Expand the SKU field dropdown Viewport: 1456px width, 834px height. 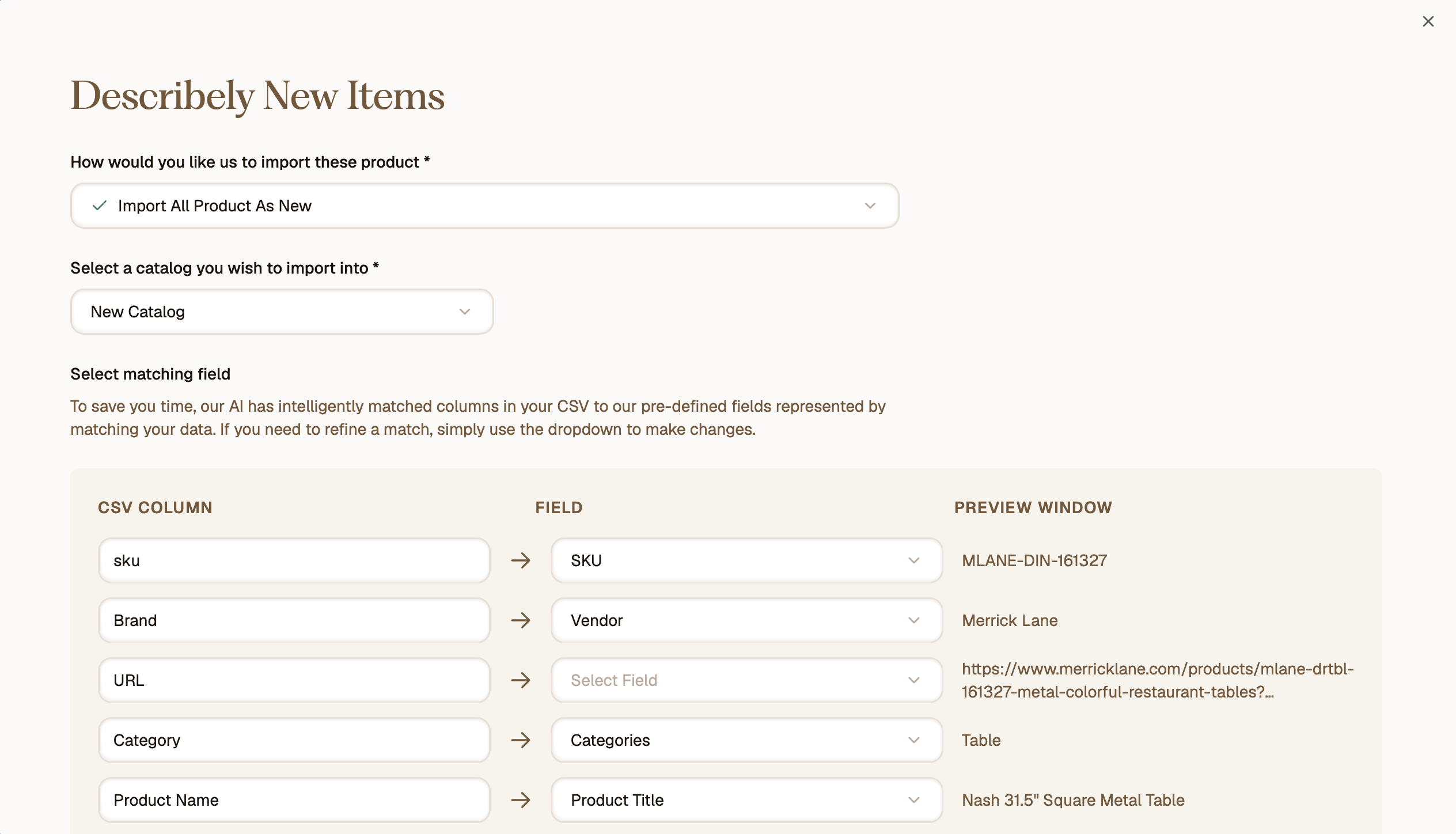point(746,560)
